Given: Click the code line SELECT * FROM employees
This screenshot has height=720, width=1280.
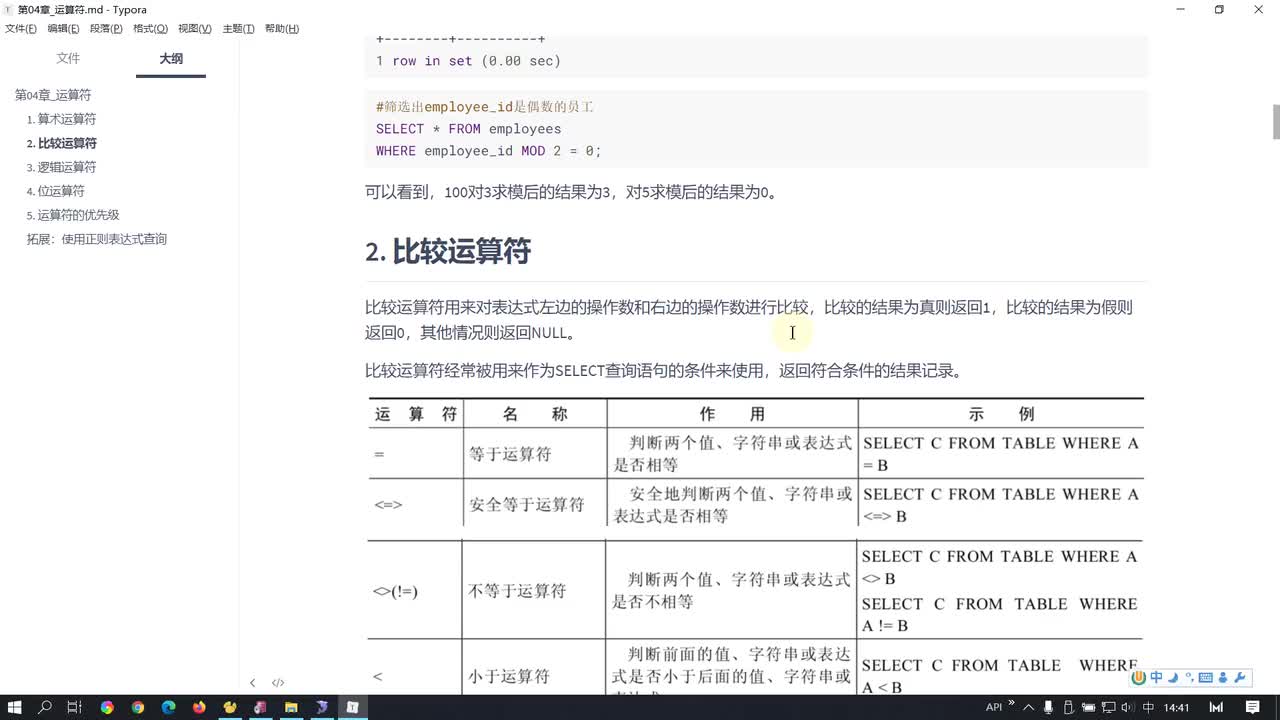Looking at the screenshot, I should pyautogui.click(x=468, y=129).
